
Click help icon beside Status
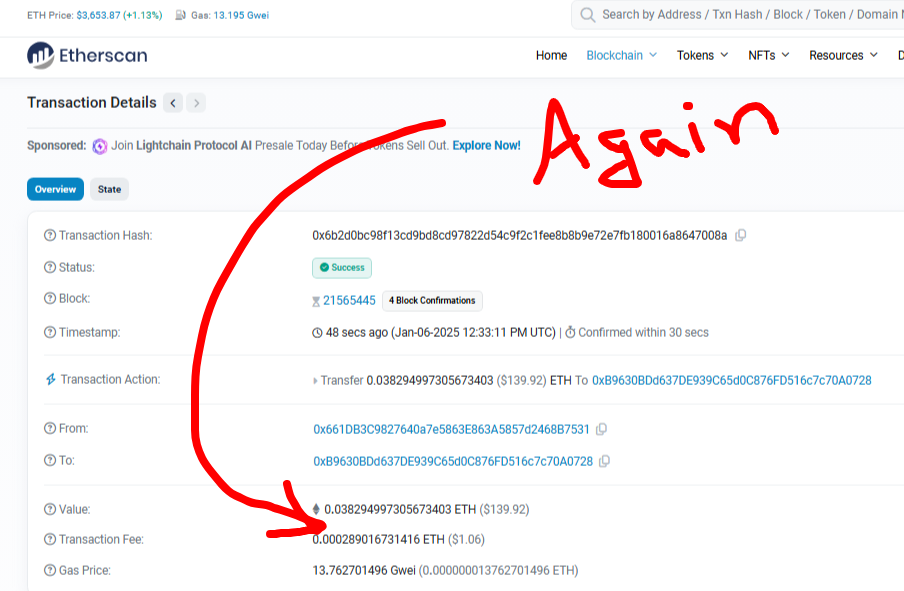(x=50, y=268)
